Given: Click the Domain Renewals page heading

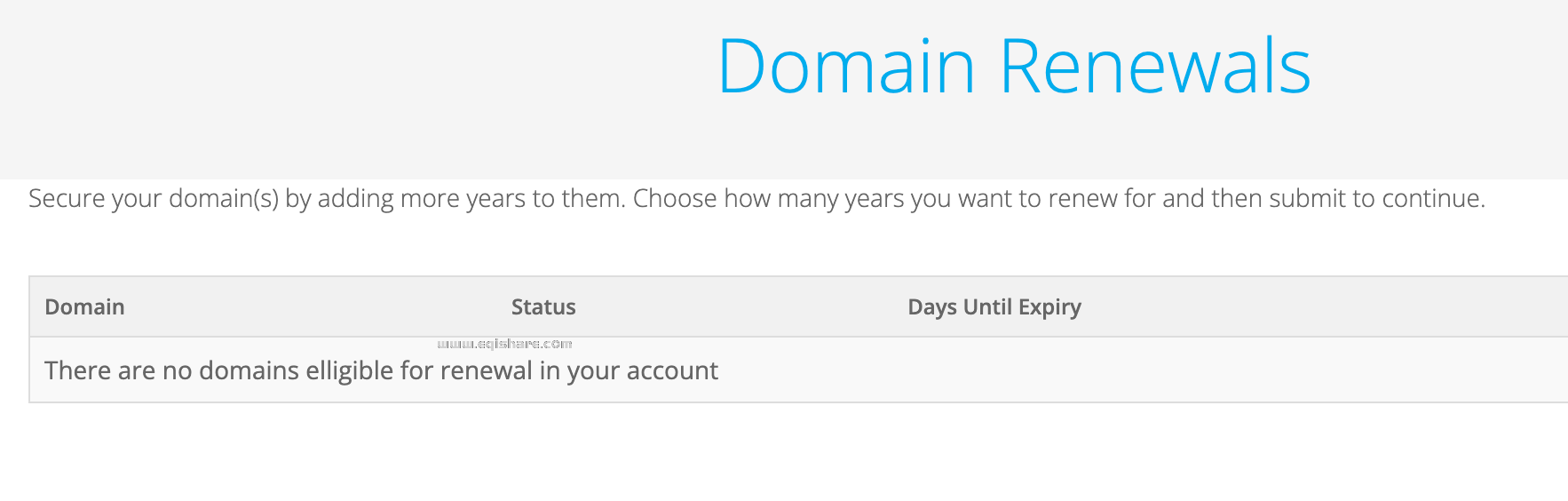Looking at the screenshot, I should 1013,66.
